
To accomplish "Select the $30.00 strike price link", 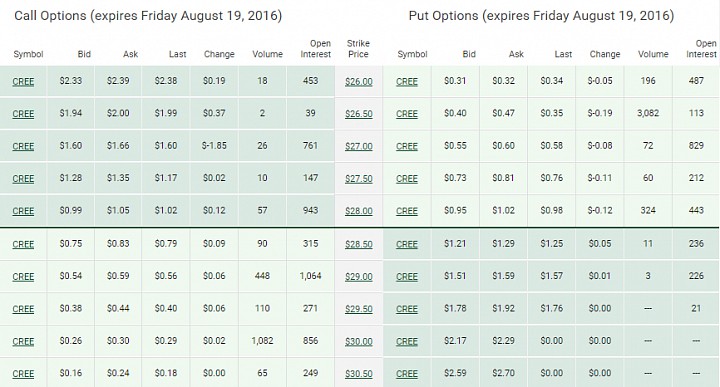I will pyautogui.click(x=359, y=342).
